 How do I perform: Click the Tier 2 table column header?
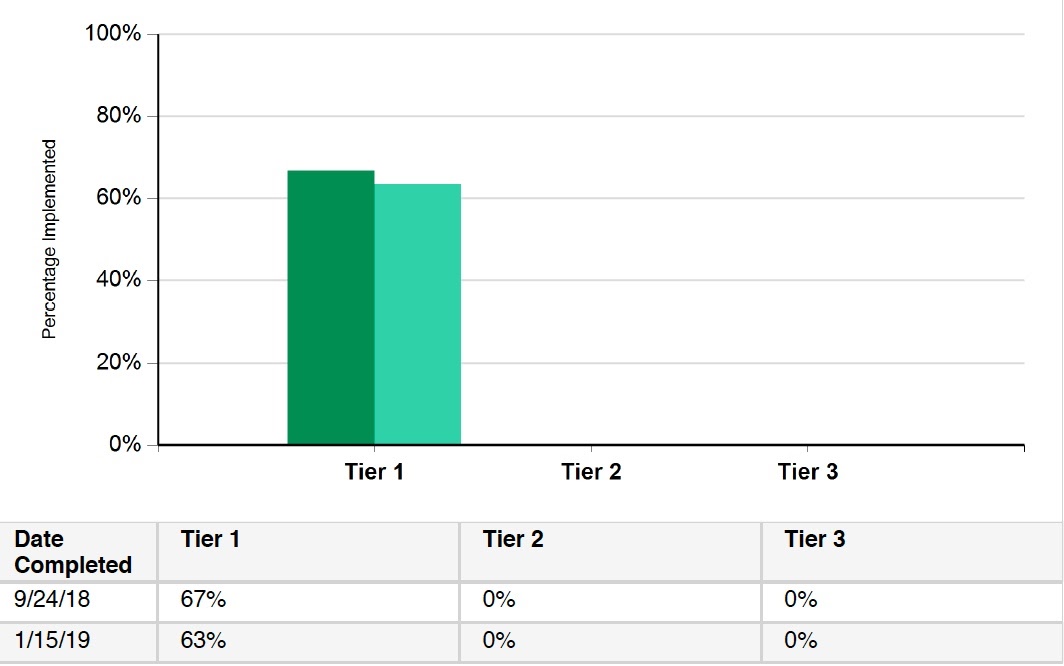pyautogui.click(x=610, y=552)
